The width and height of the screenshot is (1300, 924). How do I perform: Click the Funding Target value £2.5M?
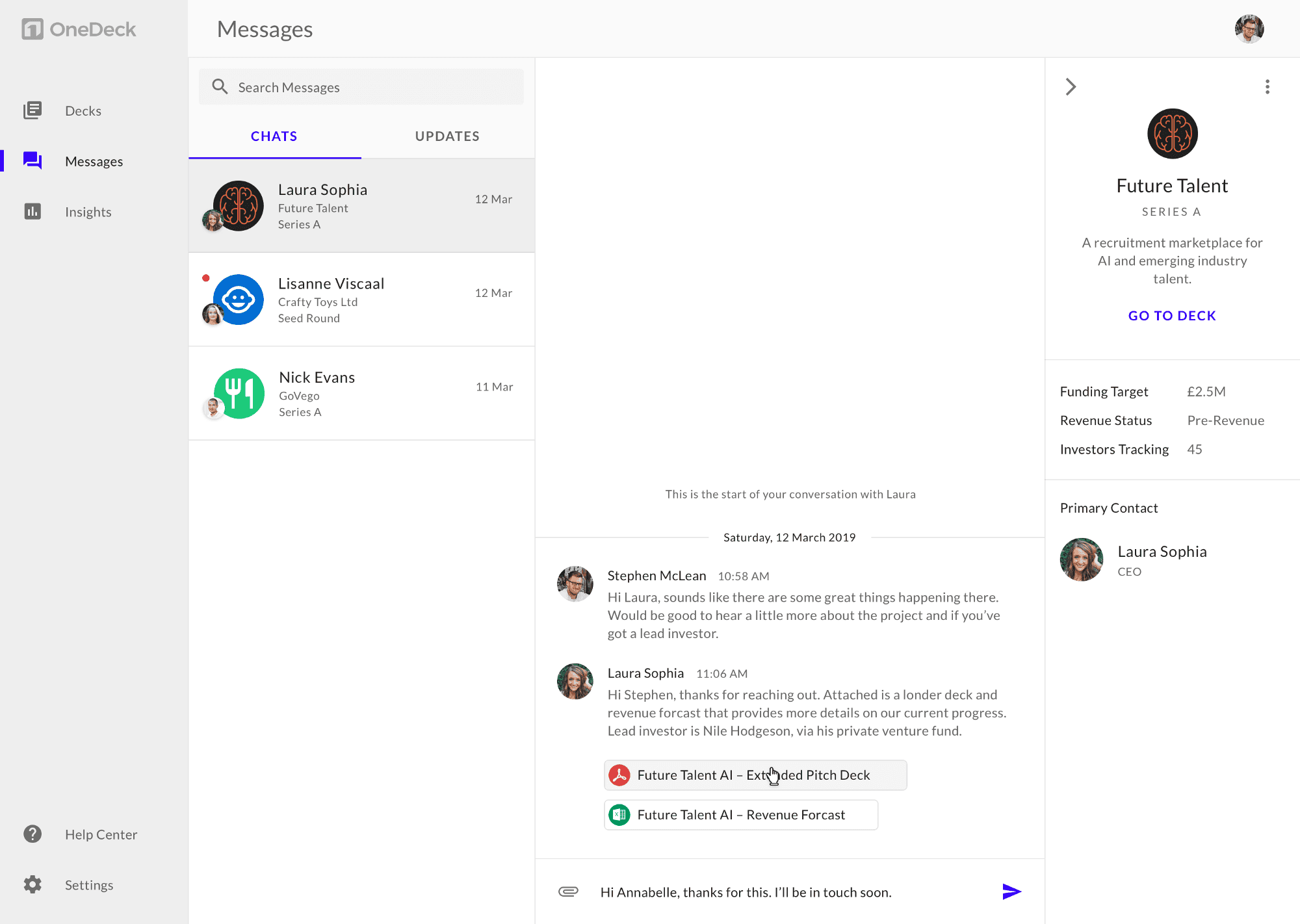pos(1206,392)
